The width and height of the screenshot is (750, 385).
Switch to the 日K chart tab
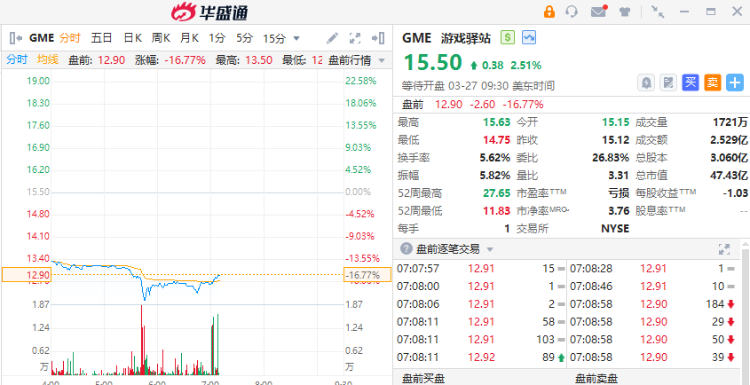tap(132, 38)
